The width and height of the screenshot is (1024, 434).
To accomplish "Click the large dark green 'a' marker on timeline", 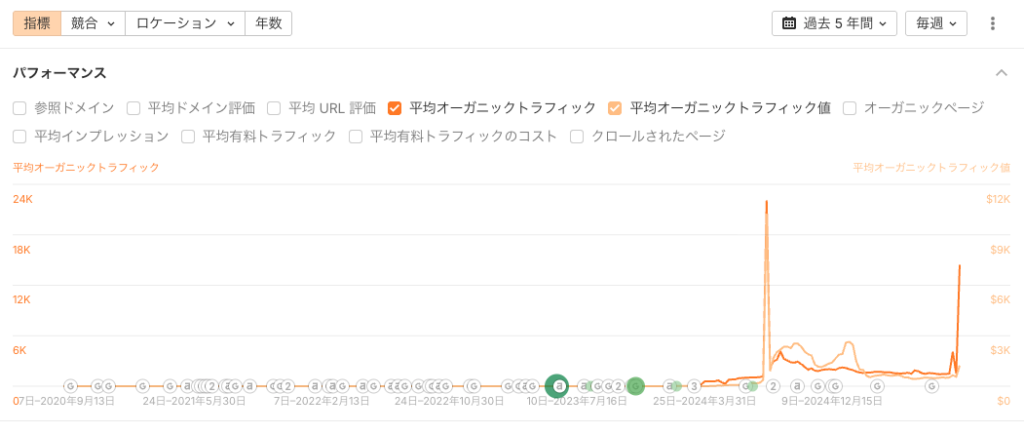I will click(x=559, y=385).
